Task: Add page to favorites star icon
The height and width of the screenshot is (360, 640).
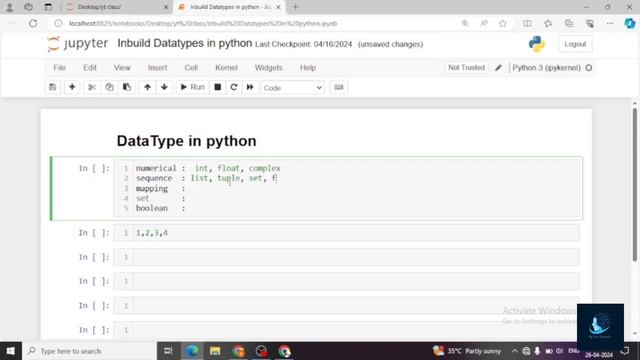Action: click(x=503, y=23)
